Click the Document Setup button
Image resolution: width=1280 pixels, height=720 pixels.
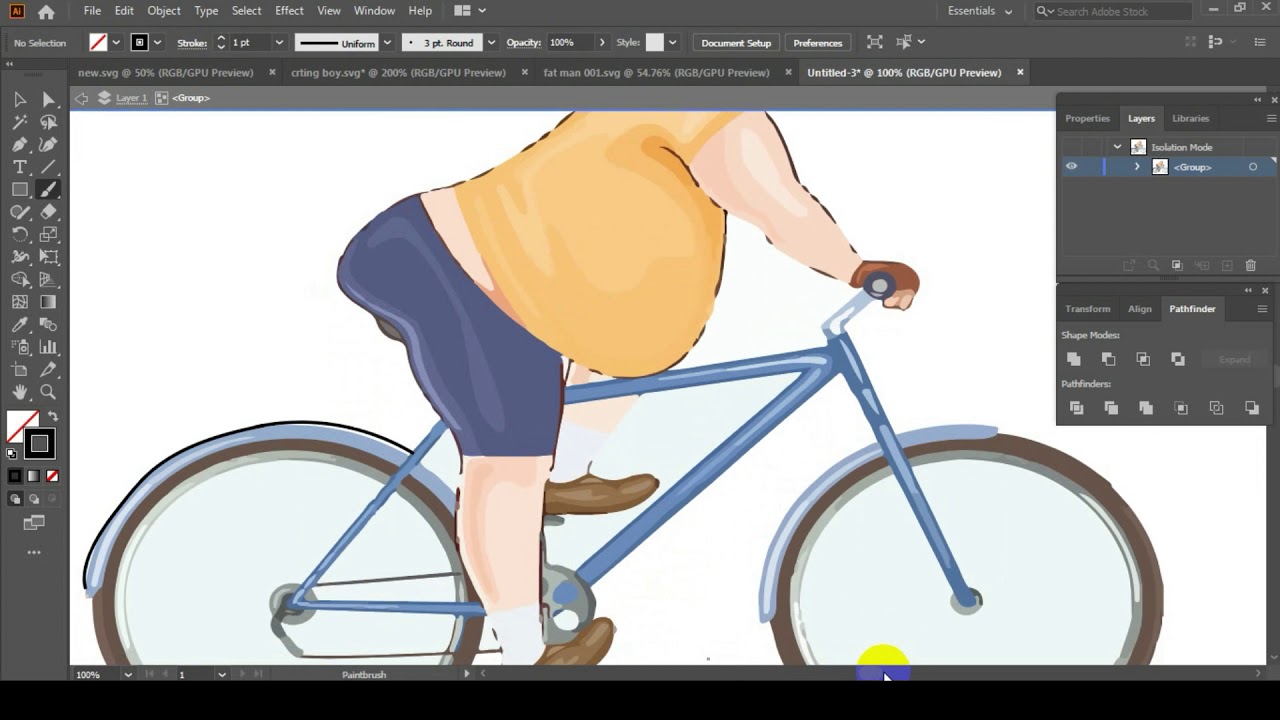click(x=736, y=43)
